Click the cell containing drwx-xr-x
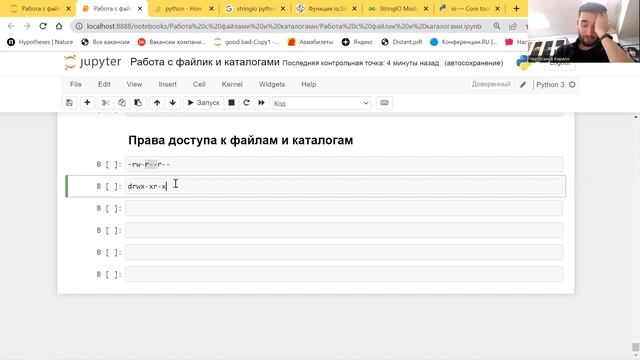640x360 pixels. (344, 187)
